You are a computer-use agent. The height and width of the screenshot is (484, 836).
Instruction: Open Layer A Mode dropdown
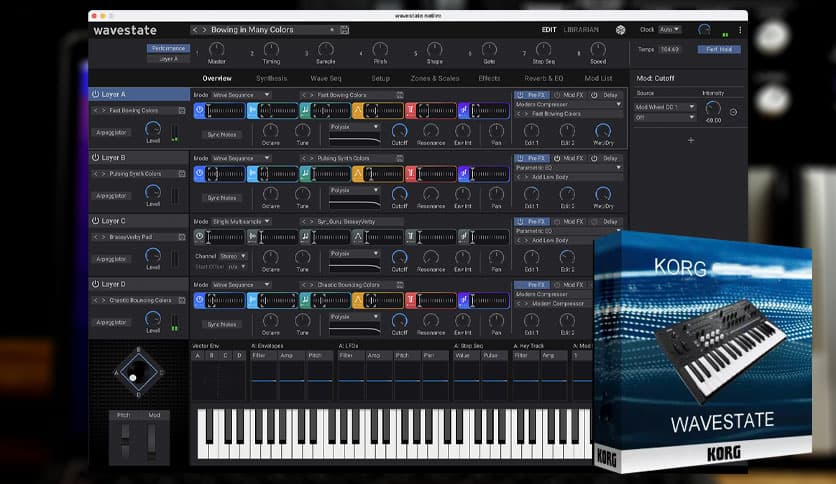coord(241,95)
